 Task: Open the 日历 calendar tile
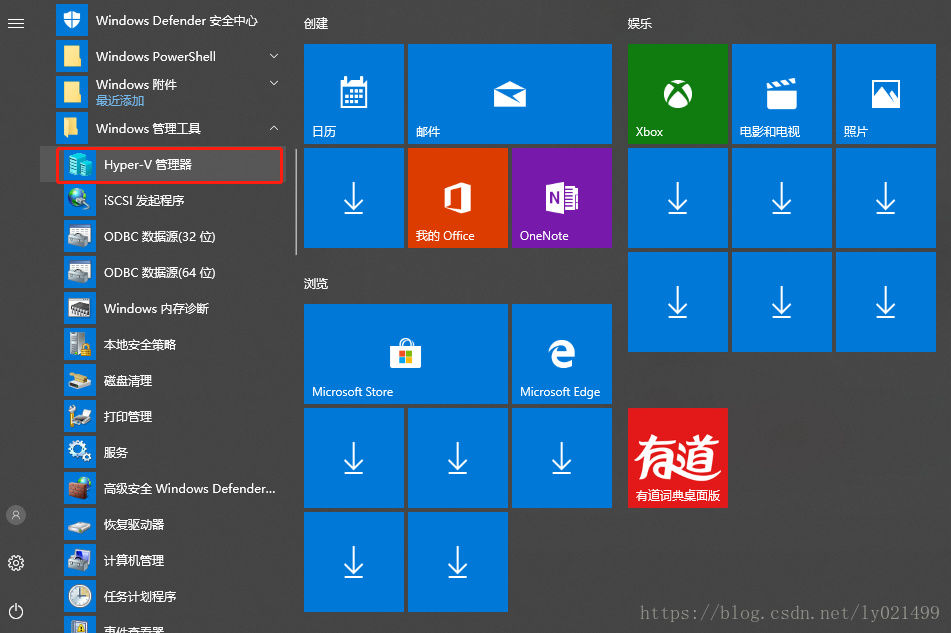(354, 93)
